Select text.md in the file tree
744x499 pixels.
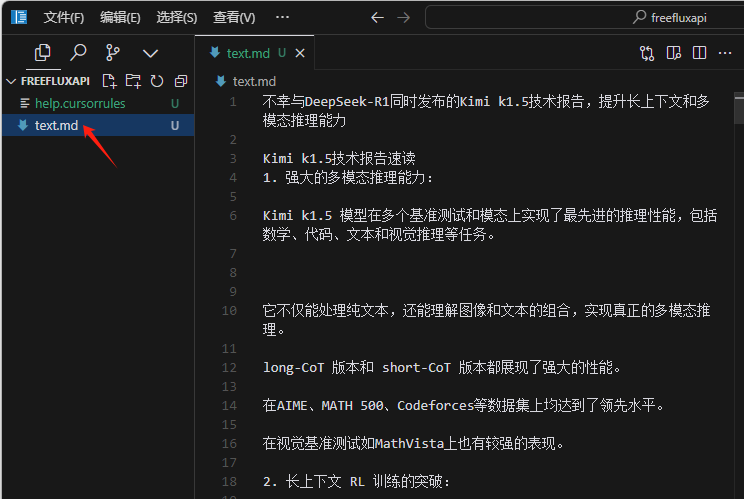click(98, 125)
